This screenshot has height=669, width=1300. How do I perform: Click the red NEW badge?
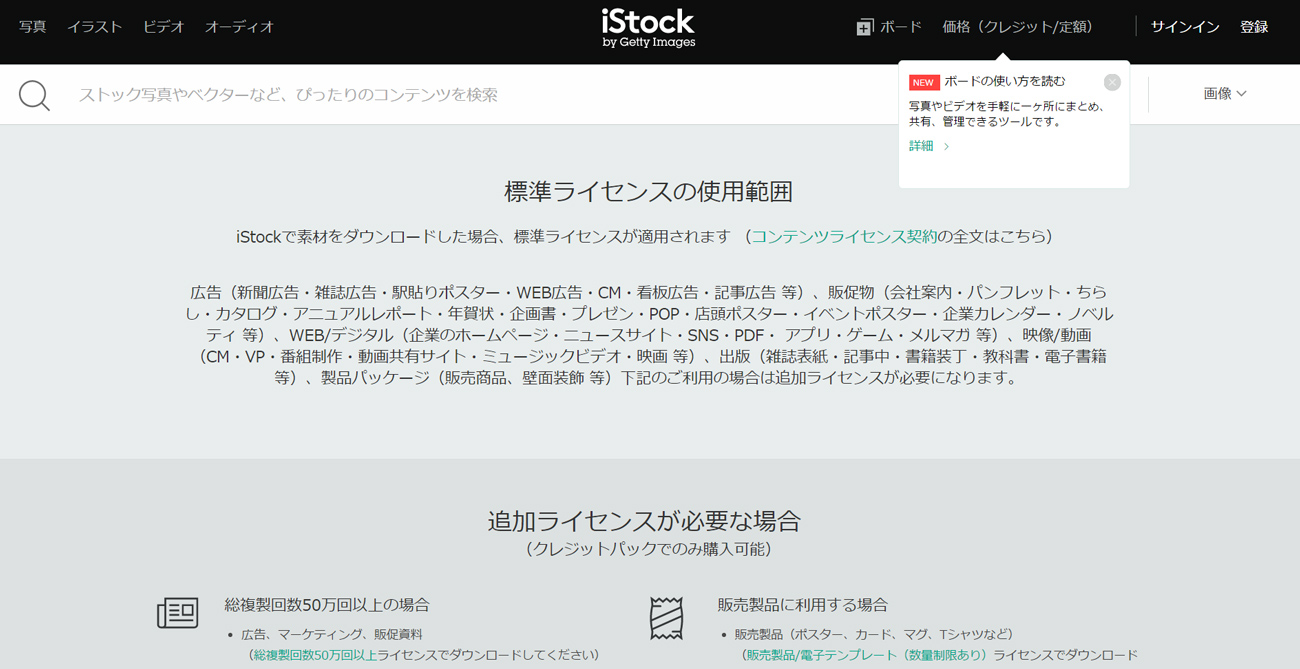[x=923, y=82]
